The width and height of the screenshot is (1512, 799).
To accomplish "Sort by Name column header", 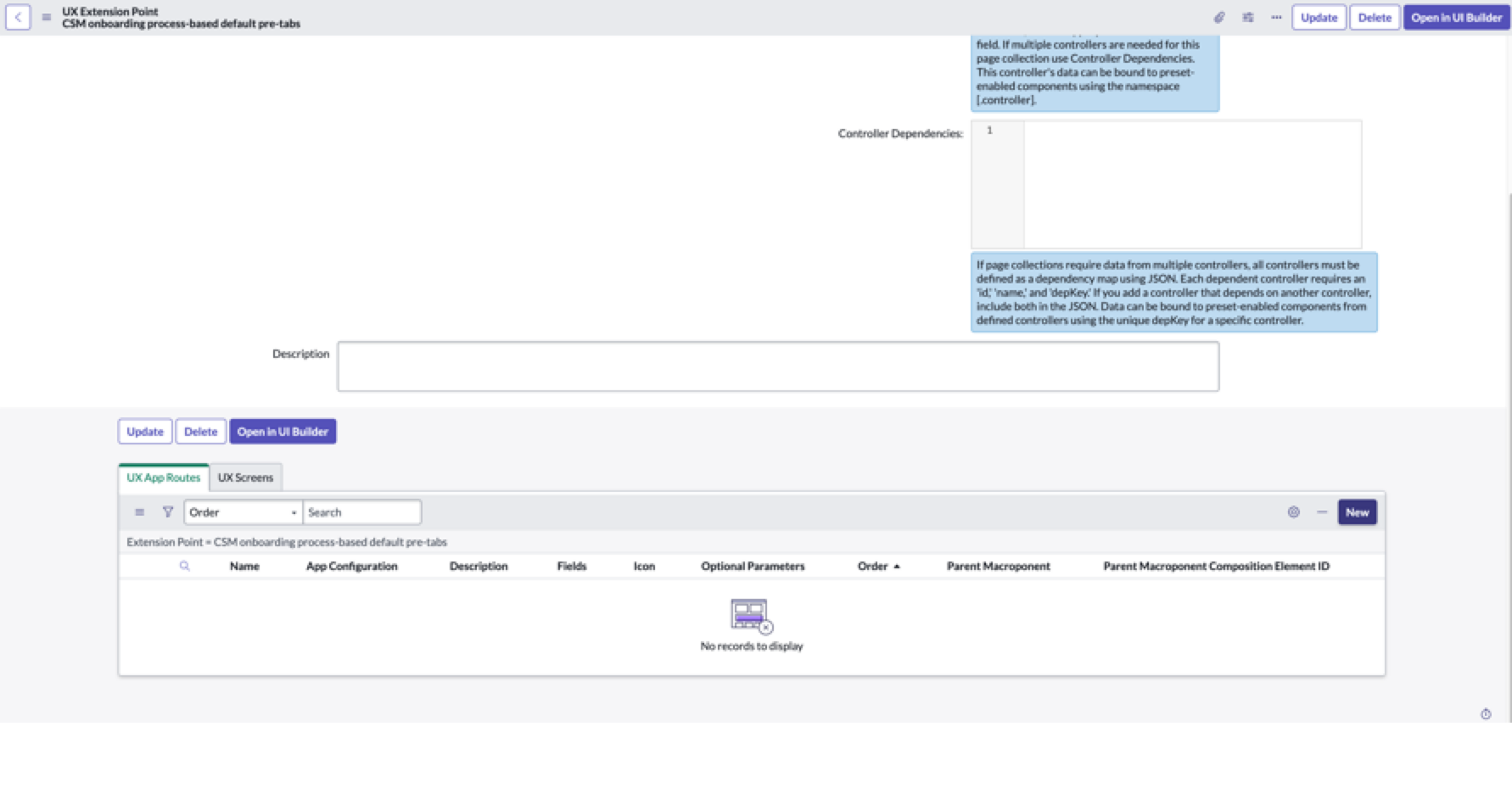I will pos(244,566).
